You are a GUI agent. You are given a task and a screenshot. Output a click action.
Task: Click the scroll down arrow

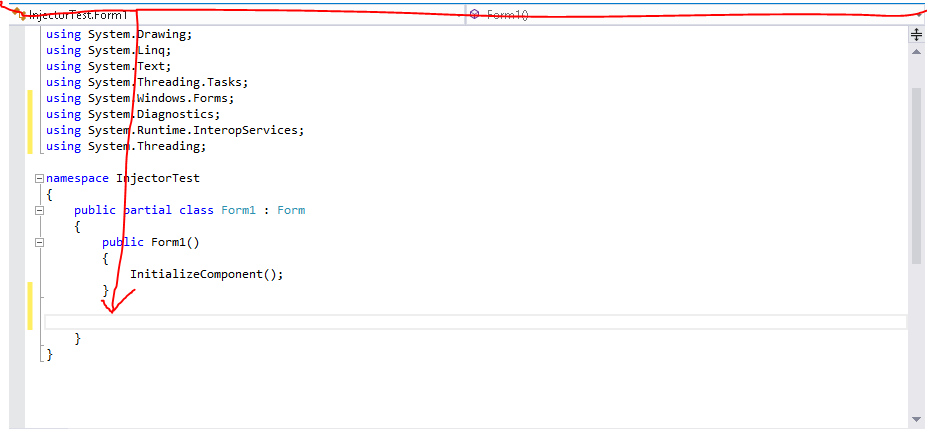tap(915, 418)
